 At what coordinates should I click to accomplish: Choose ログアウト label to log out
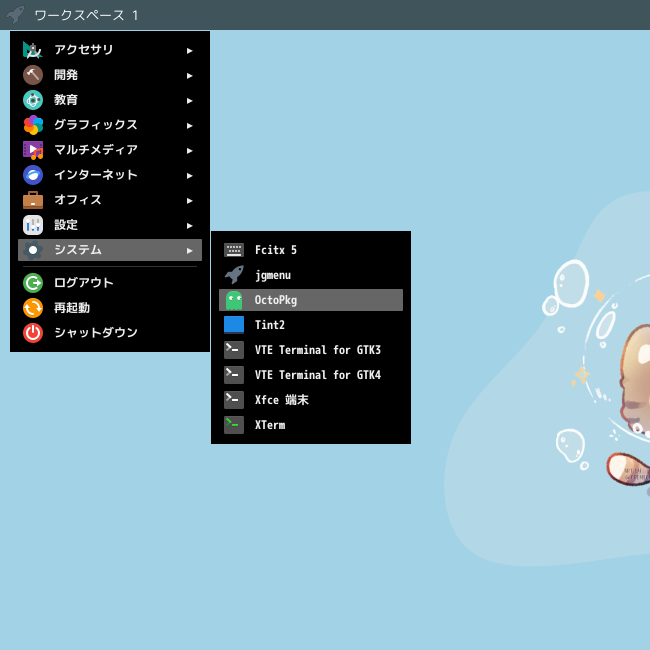pos(84,283)
